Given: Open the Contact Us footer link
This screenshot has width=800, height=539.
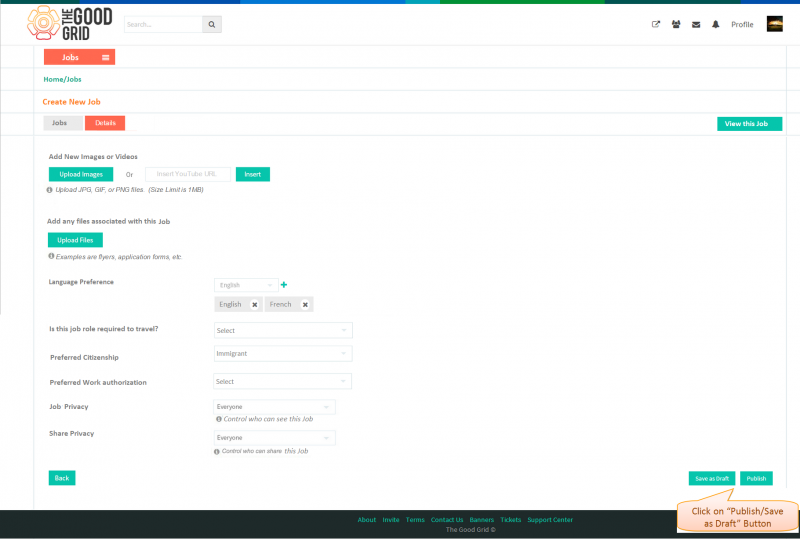Looking at the screenshot, I should tap(447, 520).
